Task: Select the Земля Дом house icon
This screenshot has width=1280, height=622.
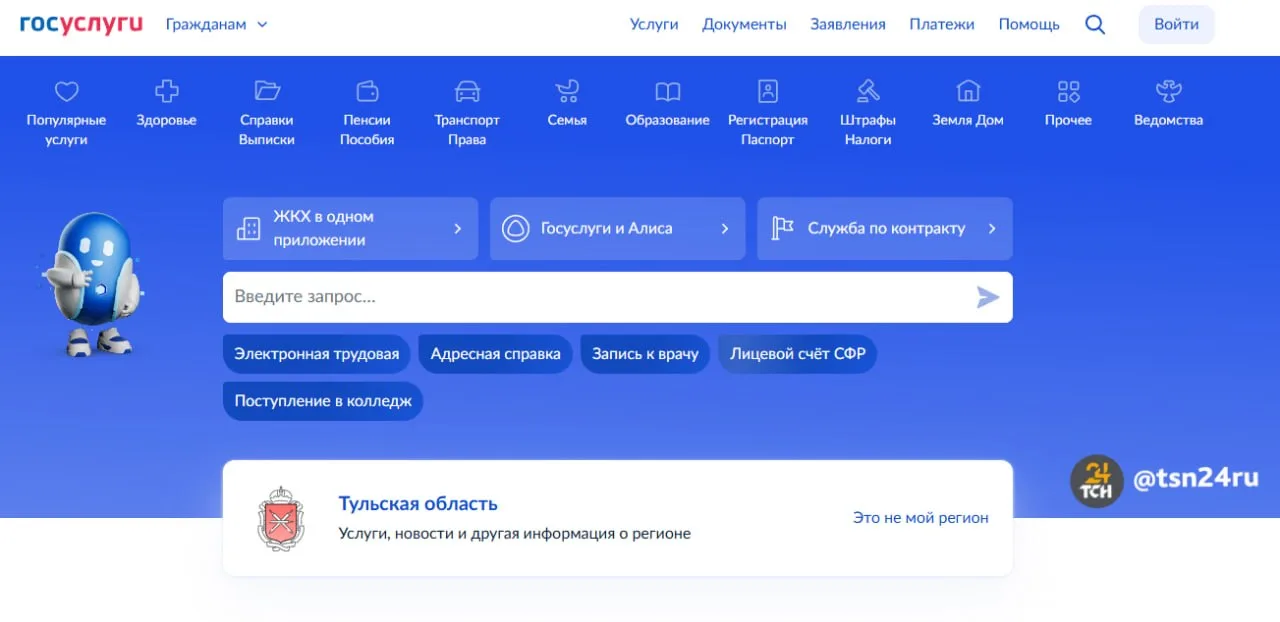Action: [968, 92]
